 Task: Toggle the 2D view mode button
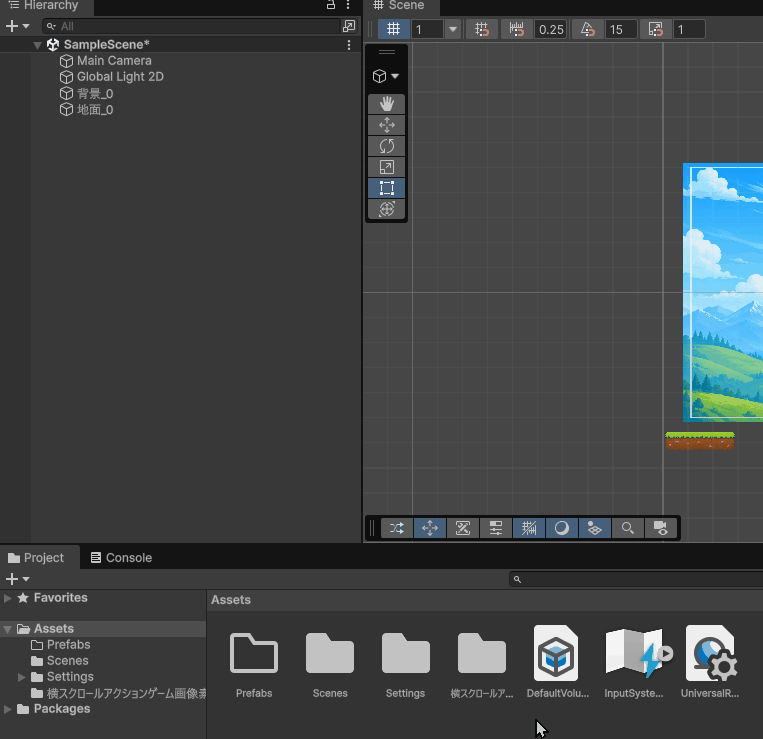pyautogui.click(x=463, y=528)
